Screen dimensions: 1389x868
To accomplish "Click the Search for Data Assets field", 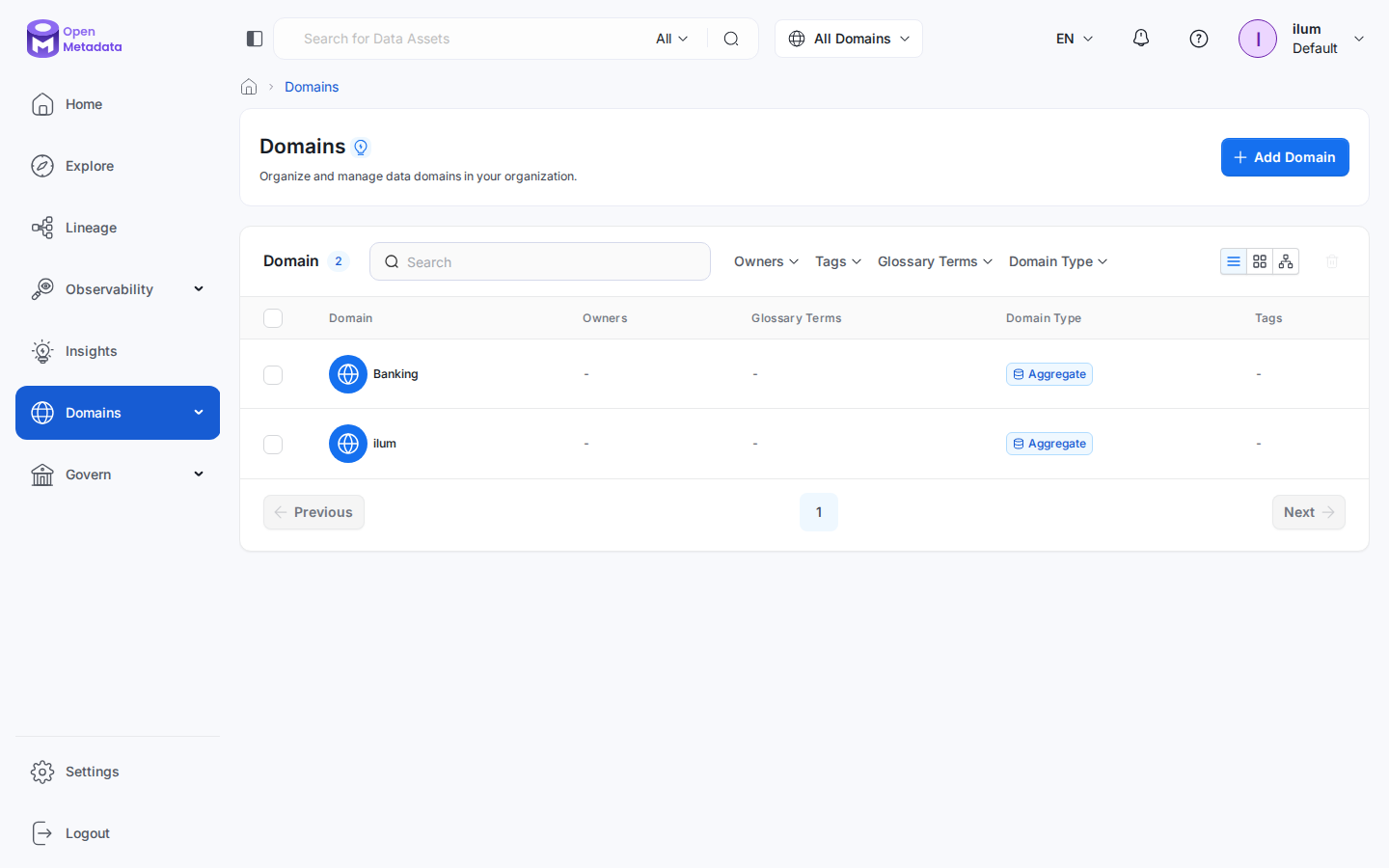I will pos(473,39).
